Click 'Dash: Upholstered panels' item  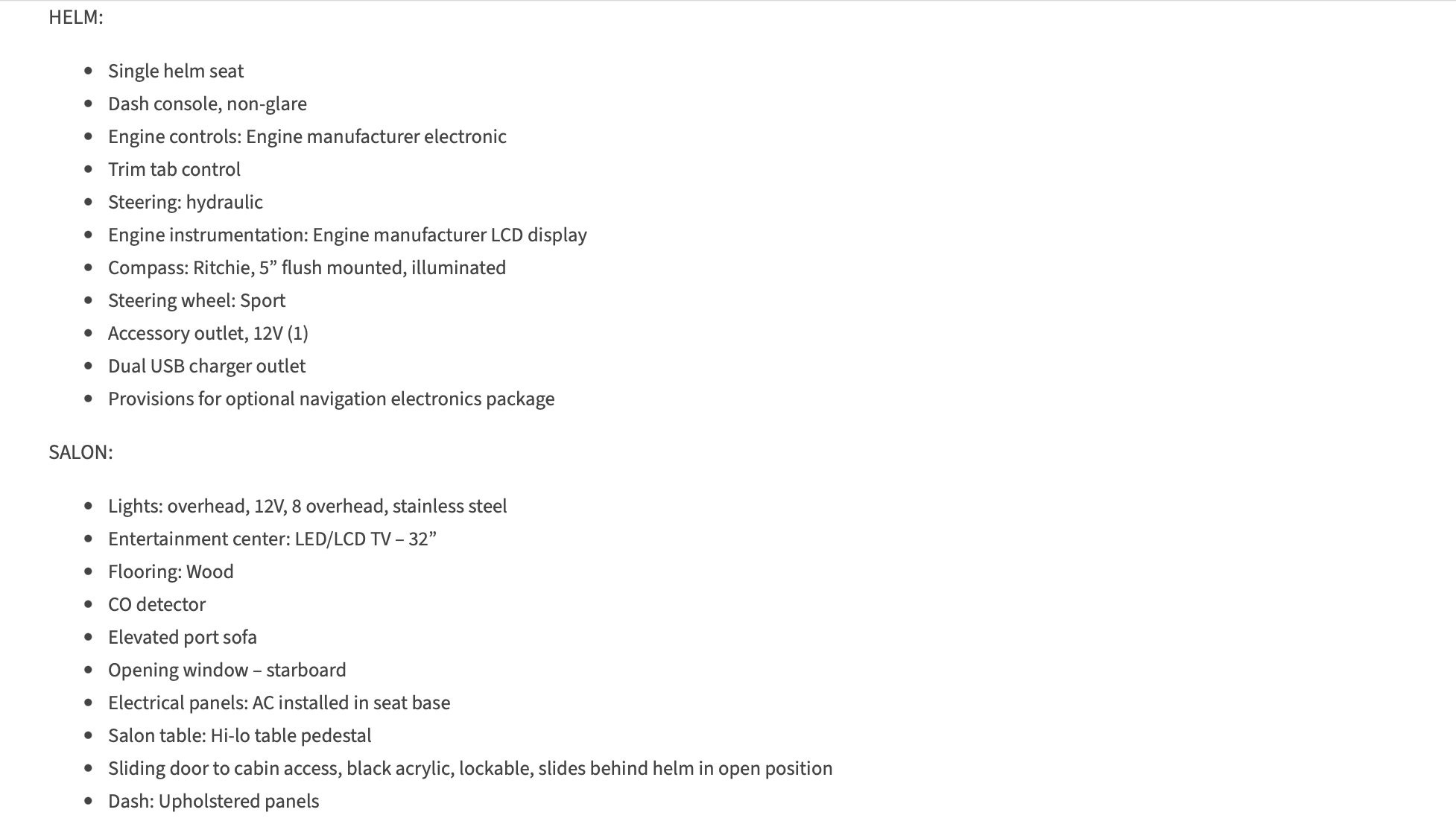tap(213, 801)
